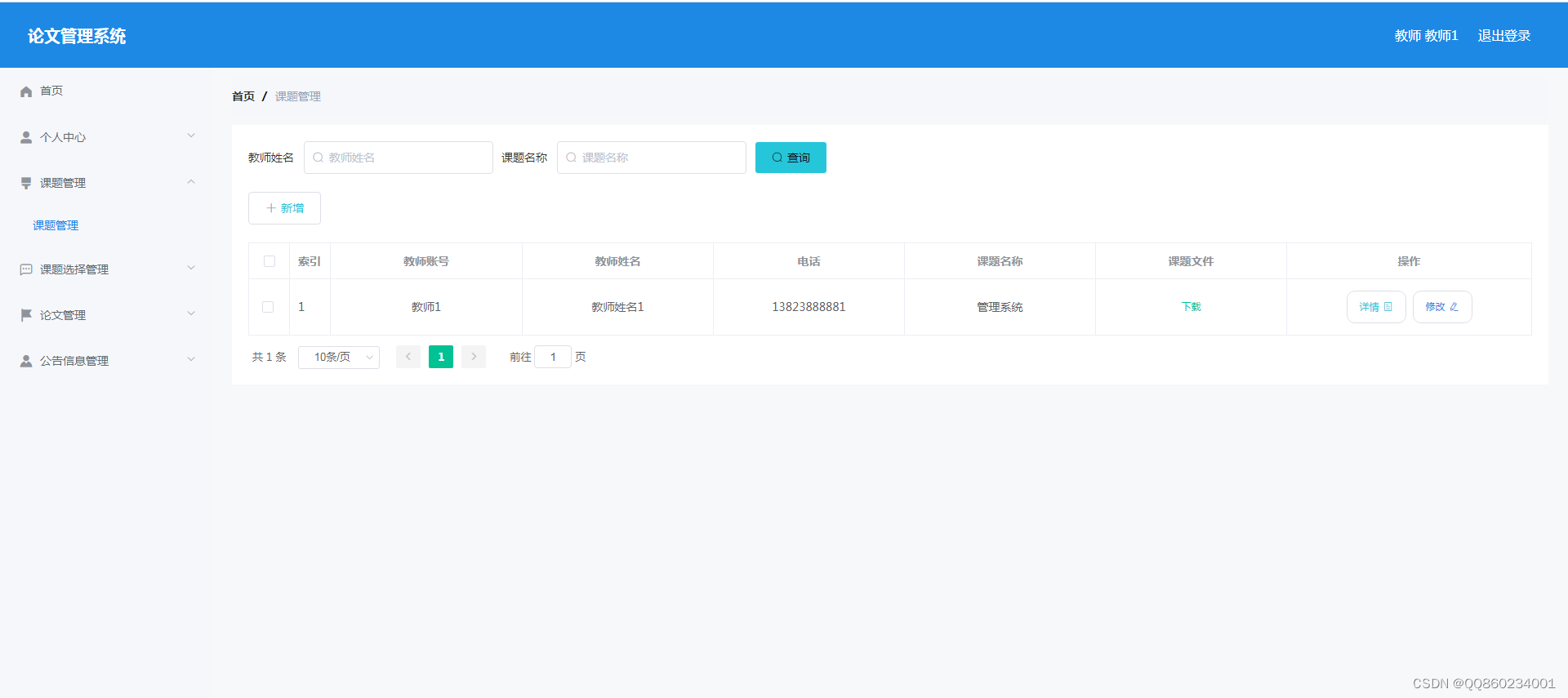Click the 新增 add button
The height and width of the screenshot is (698, 1568).
(284, 208)
